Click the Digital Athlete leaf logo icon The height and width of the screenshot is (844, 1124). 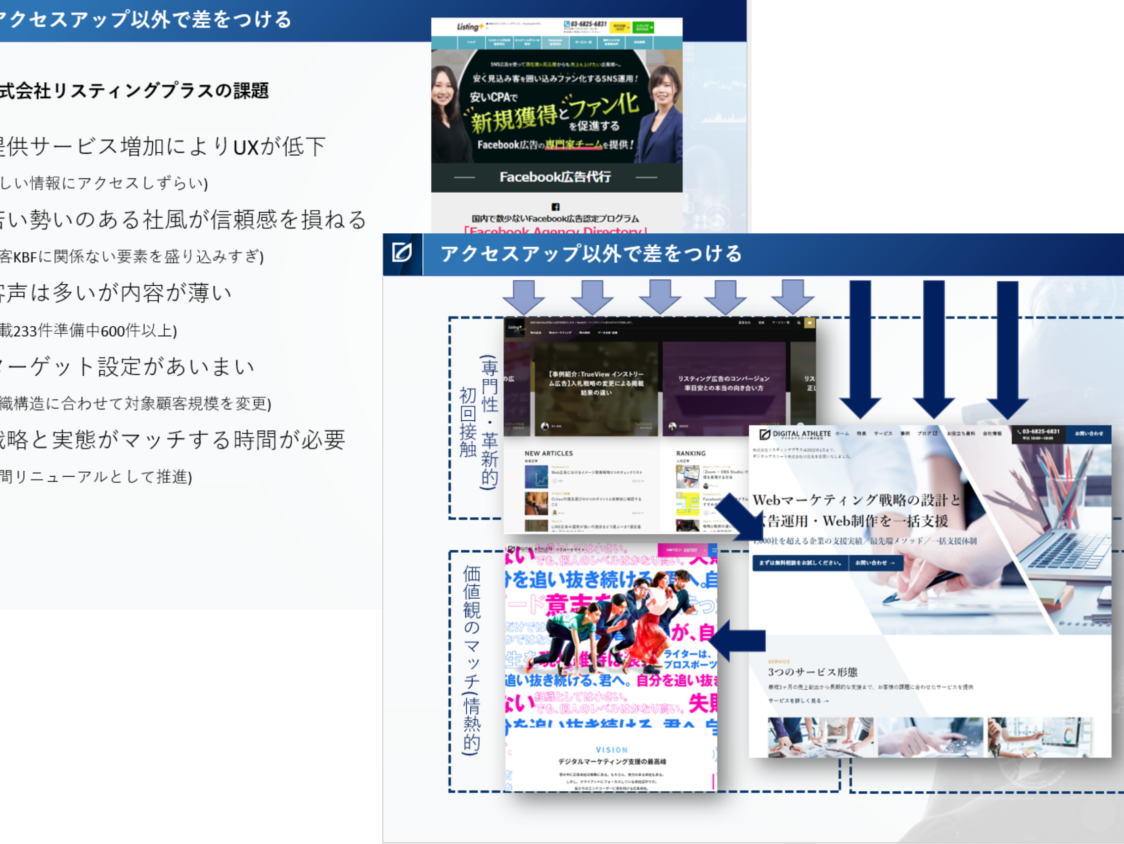765,434
